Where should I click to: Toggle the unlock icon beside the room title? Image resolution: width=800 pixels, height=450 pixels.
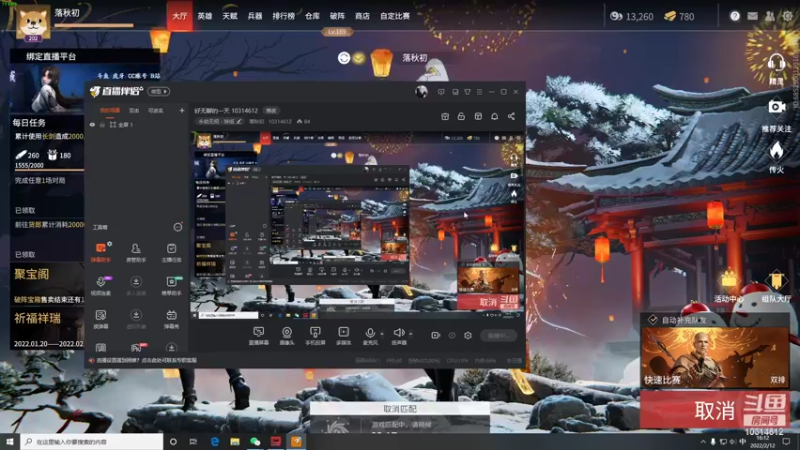pos(461,116)
